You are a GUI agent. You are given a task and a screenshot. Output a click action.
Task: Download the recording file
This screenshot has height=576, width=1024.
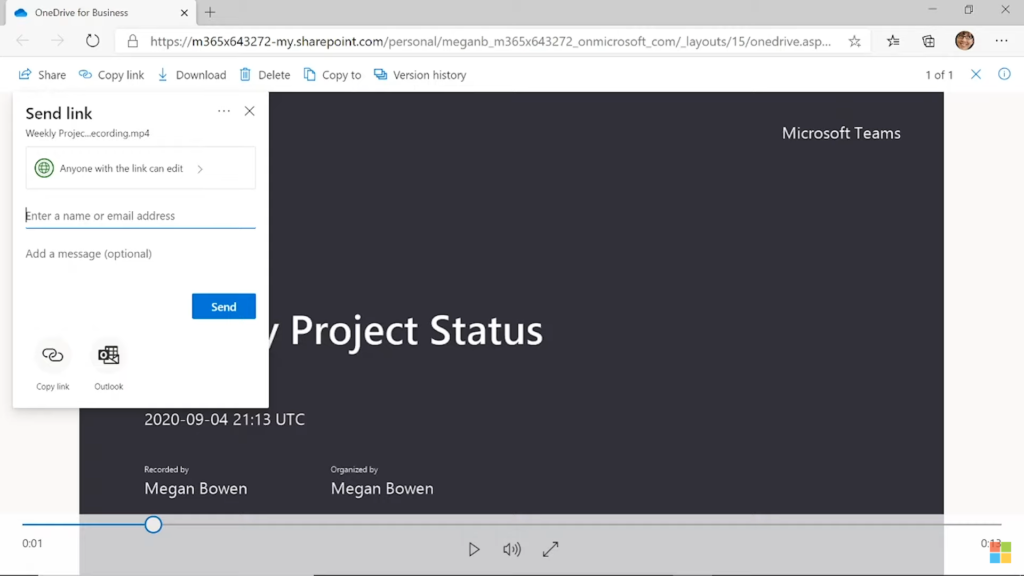192,75
